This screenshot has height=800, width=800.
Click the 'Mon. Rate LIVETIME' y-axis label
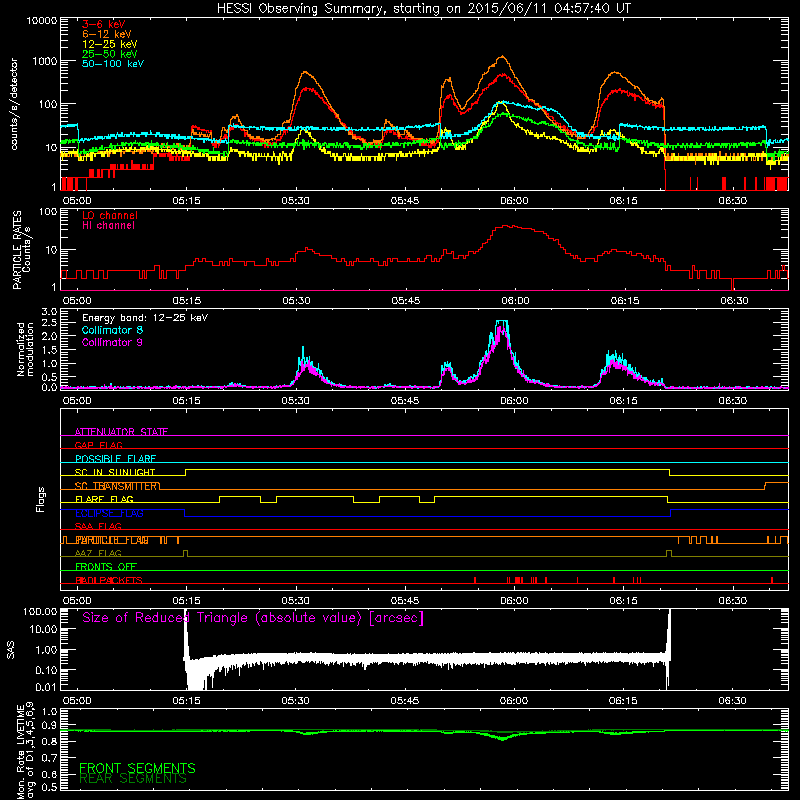point(20,751)
